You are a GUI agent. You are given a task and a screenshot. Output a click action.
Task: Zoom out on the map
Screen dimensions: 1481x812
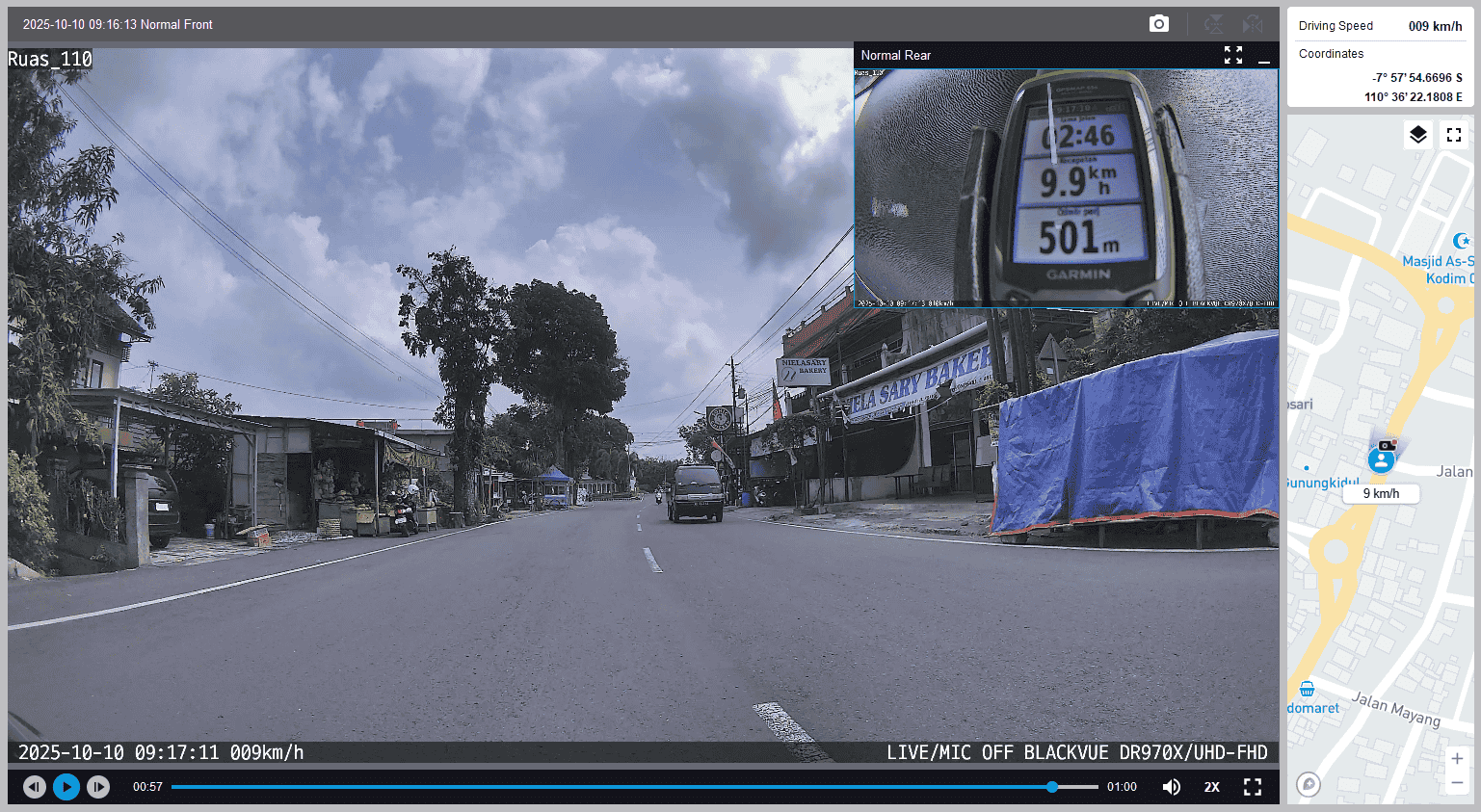click(x=1457, y=783)
